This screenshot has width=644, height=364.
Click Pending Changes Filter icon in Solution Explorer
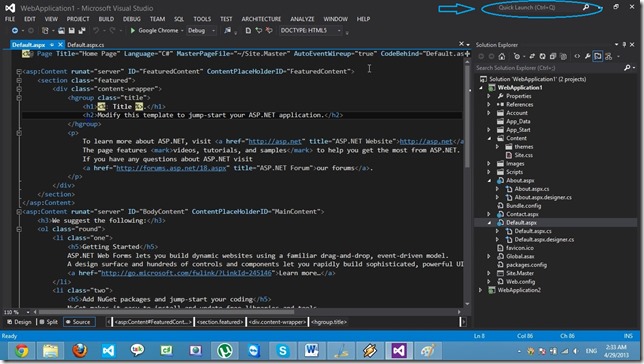click(517, 56)
